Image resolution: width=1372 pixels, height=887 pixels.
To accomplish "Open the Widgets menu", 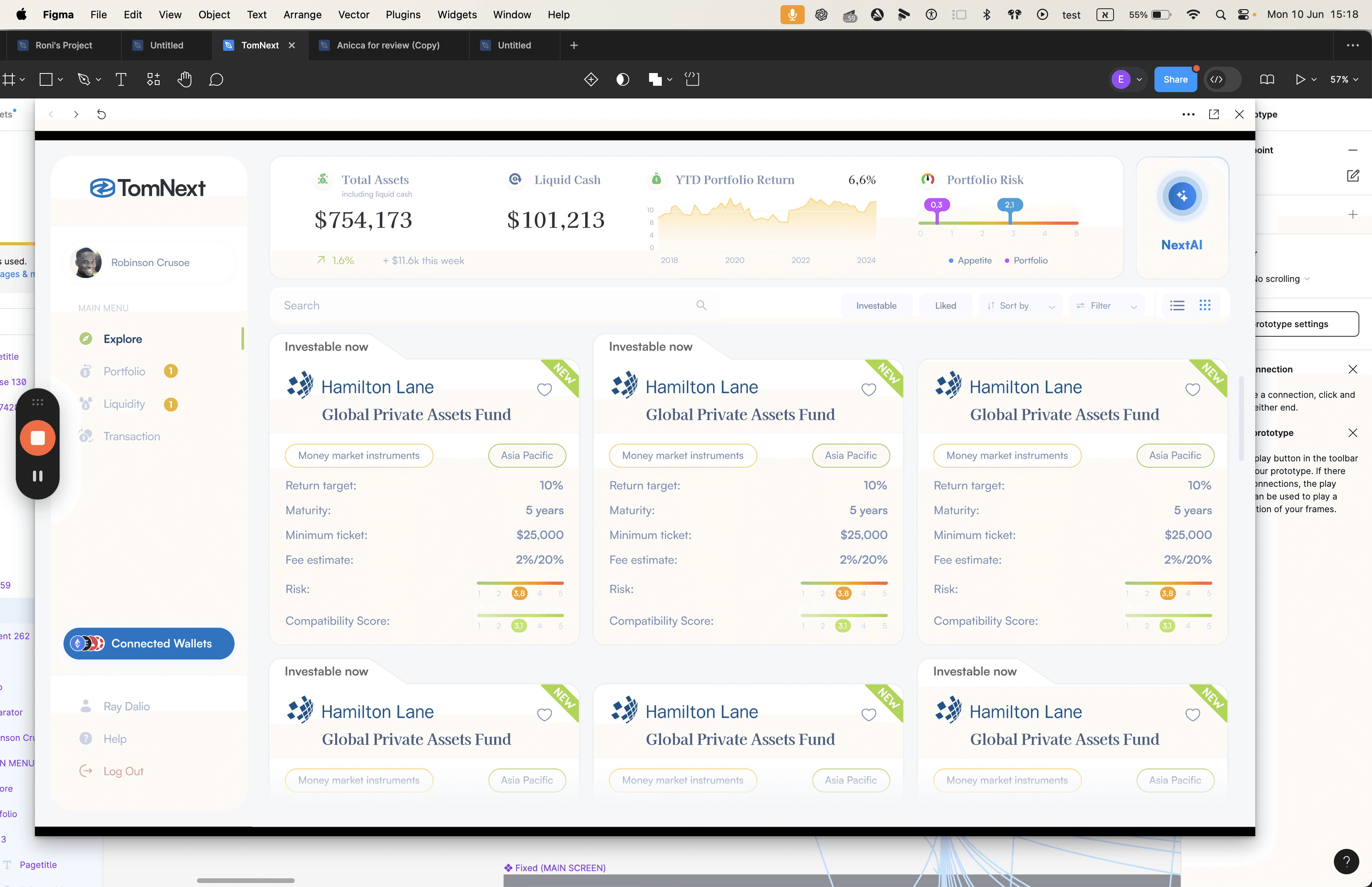I will pos(457,14).
